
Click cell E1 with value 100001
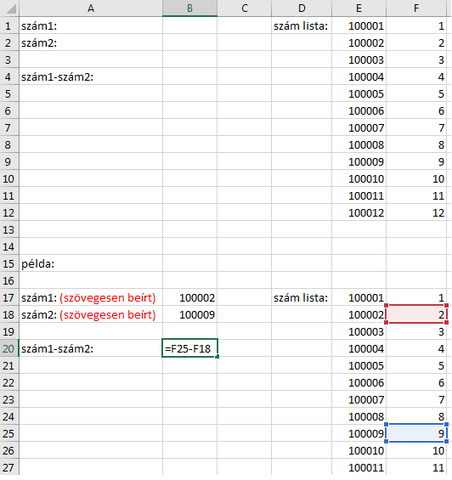pos(359,26)
